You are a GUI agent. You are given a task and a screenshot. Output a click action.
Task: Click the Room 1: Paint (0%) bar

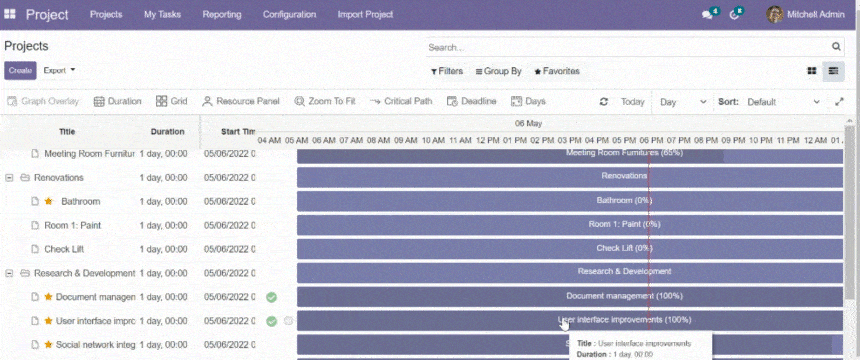click(x=569, y=224)
